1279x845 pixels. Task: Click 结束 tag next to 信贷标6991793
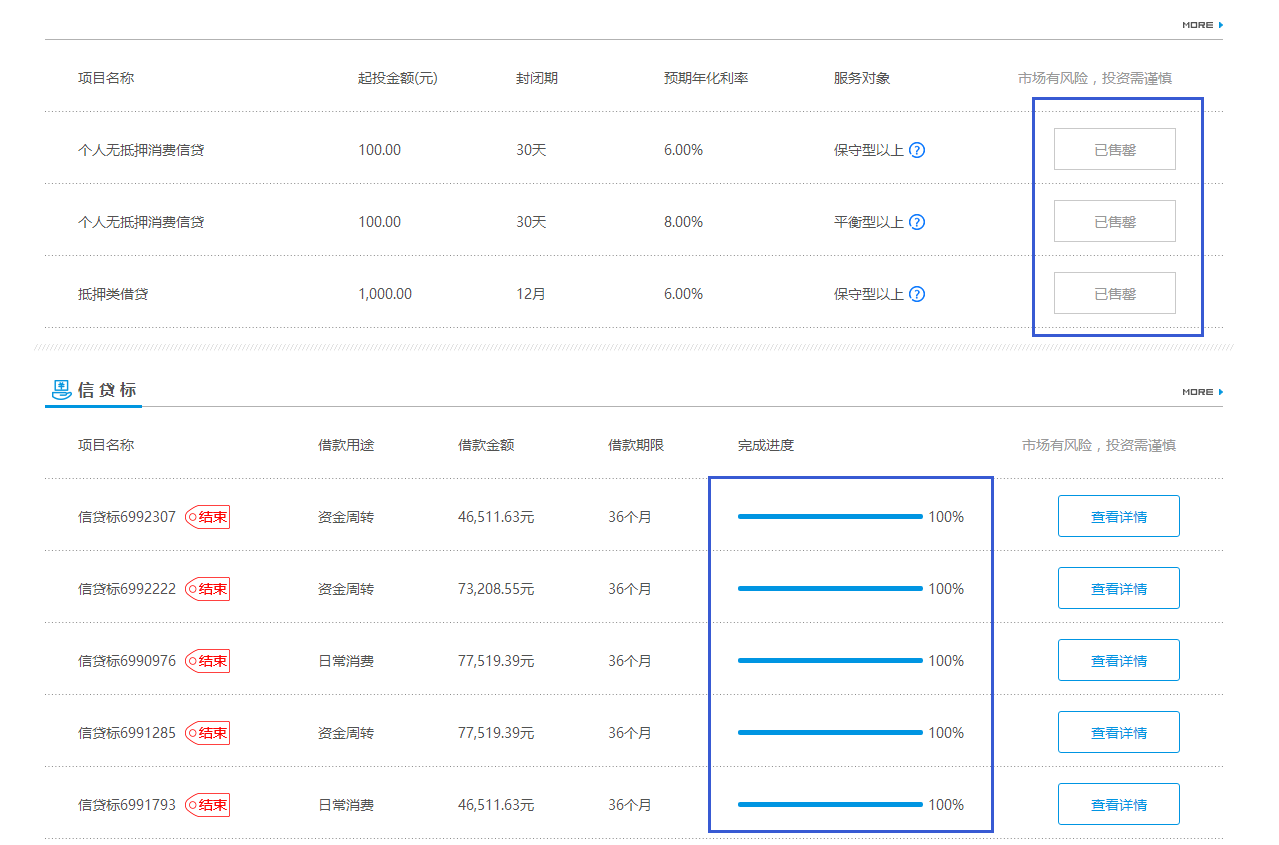(208, 805)
